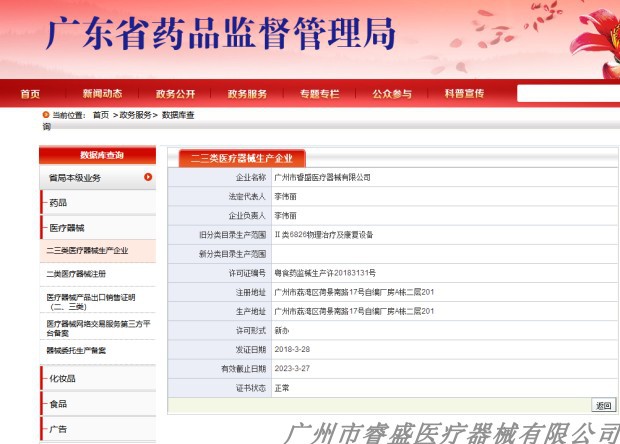Click the 证书状态 value 正常
This screenshot has width=620, height=444.
(282, 388)
